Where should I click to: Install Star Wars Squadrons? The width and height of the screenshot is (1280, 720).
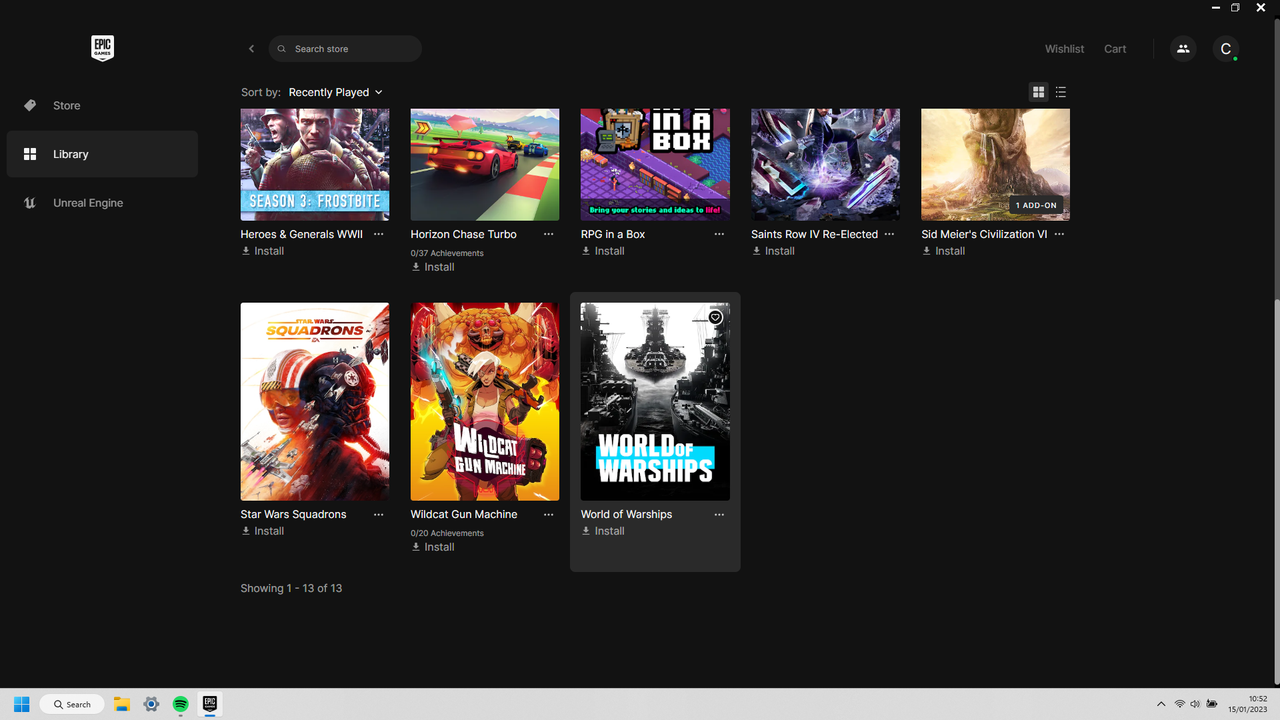click(x=263, y=531)
